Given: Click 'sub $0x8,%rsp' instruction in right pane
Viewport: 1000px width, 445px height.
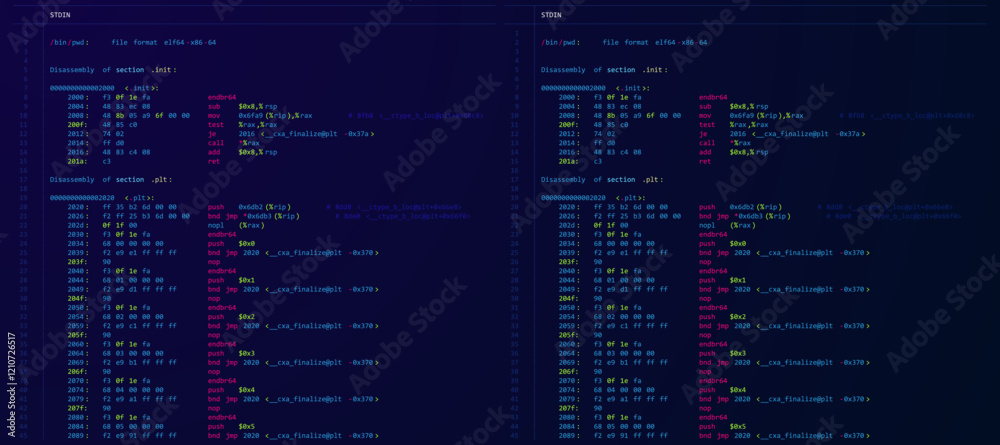Looking at the screenshot, I should pyautogui.click(x=733, y=106).
